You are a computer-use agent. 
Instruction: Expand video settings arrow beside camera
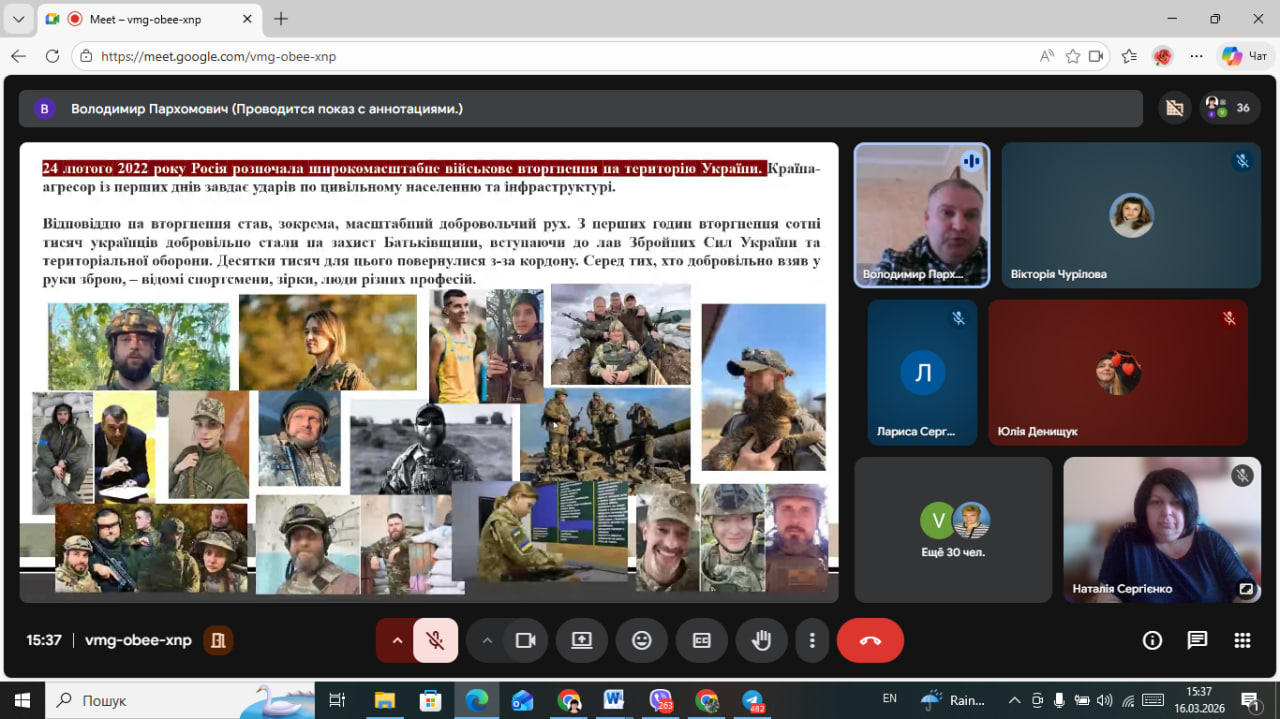pyautogui.click(x=488, y=641)
